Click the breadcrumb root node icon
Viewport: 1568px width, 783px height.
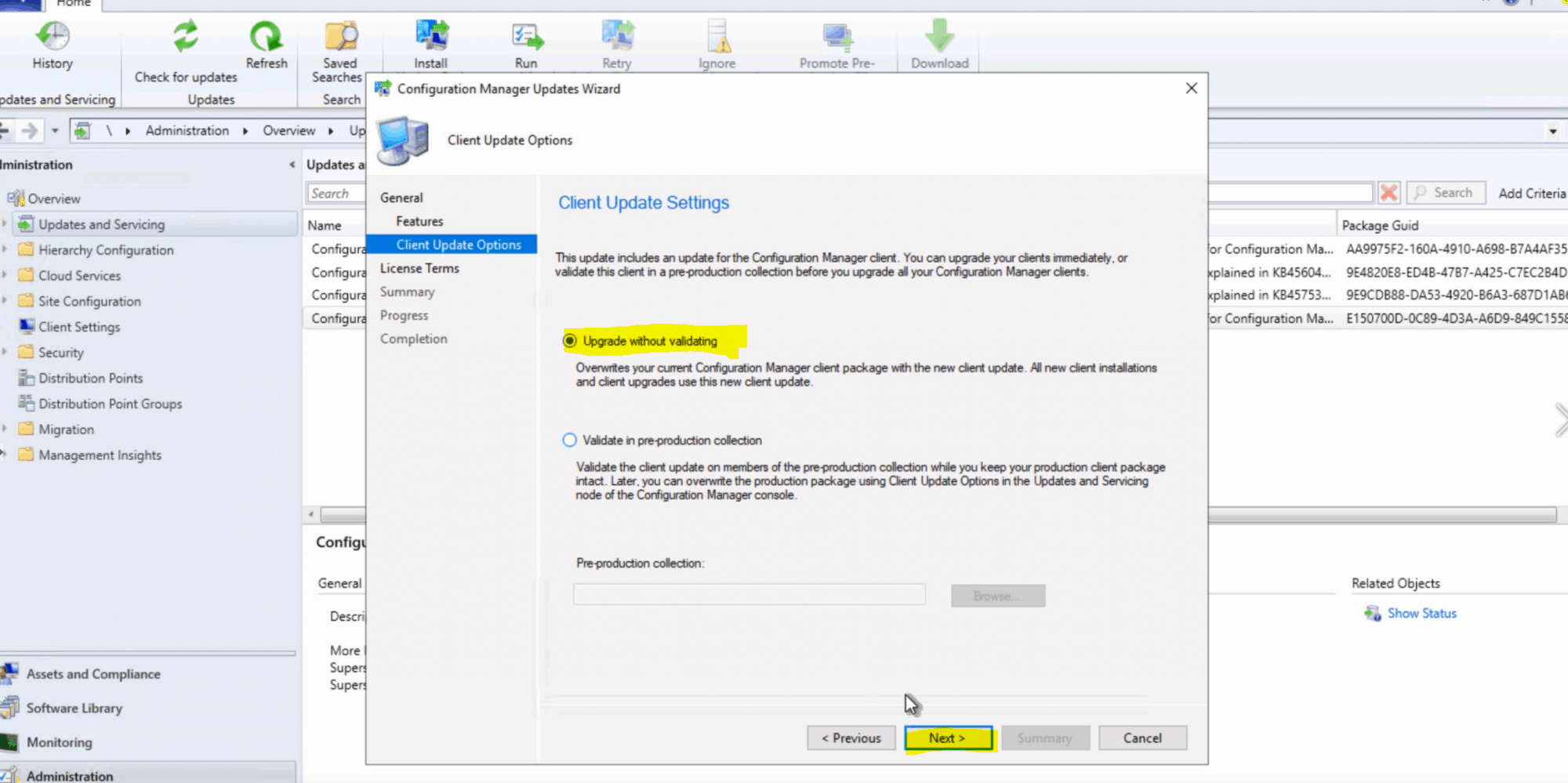pos(82,131)
